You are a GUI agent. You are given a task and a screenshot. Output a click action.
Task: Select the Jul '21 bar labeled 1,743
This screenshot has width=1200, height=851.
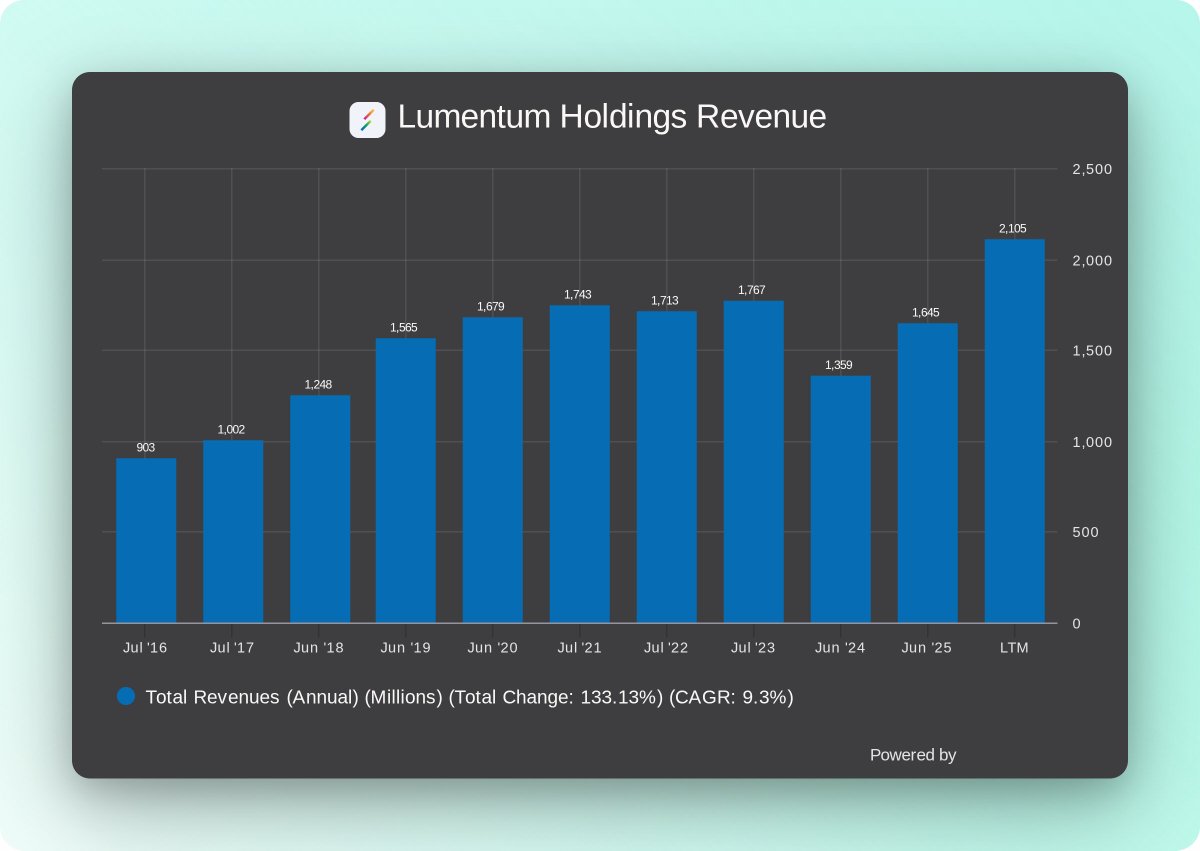pyautogui.click(x=580, y=464)
